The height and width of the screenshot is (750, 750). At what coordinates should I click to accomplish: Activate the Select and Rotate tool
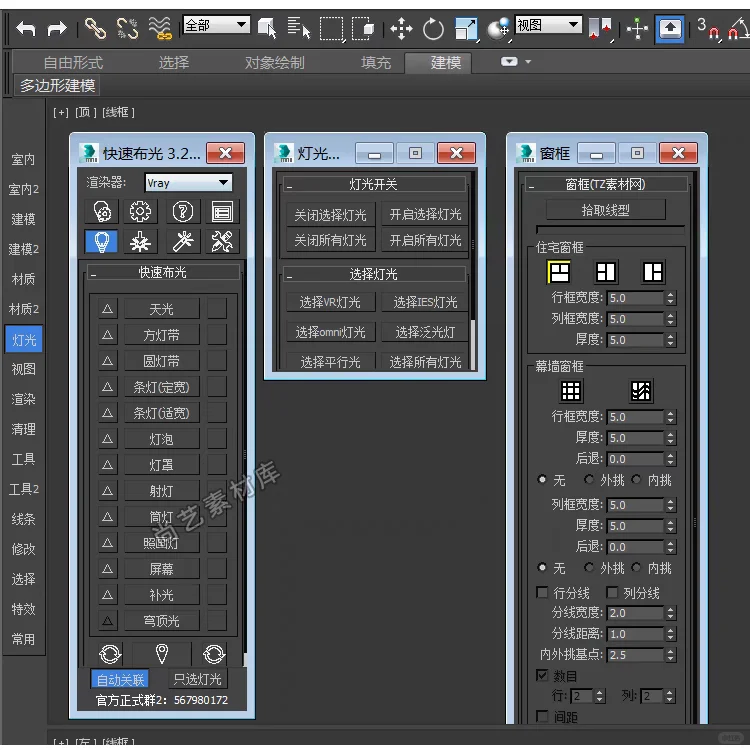[x=433, y=29]
